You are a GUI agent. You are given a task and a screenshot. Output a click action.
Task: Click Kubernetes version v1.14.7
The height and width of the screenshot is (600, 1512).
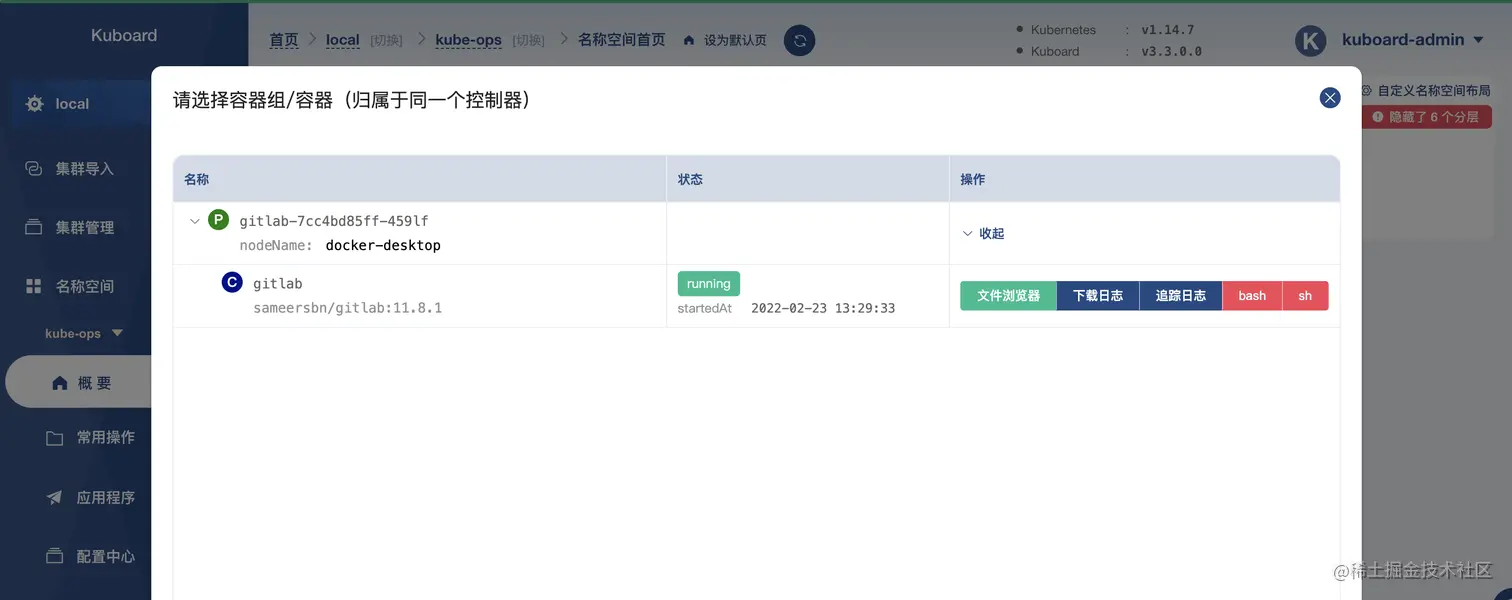(1167, 30)
